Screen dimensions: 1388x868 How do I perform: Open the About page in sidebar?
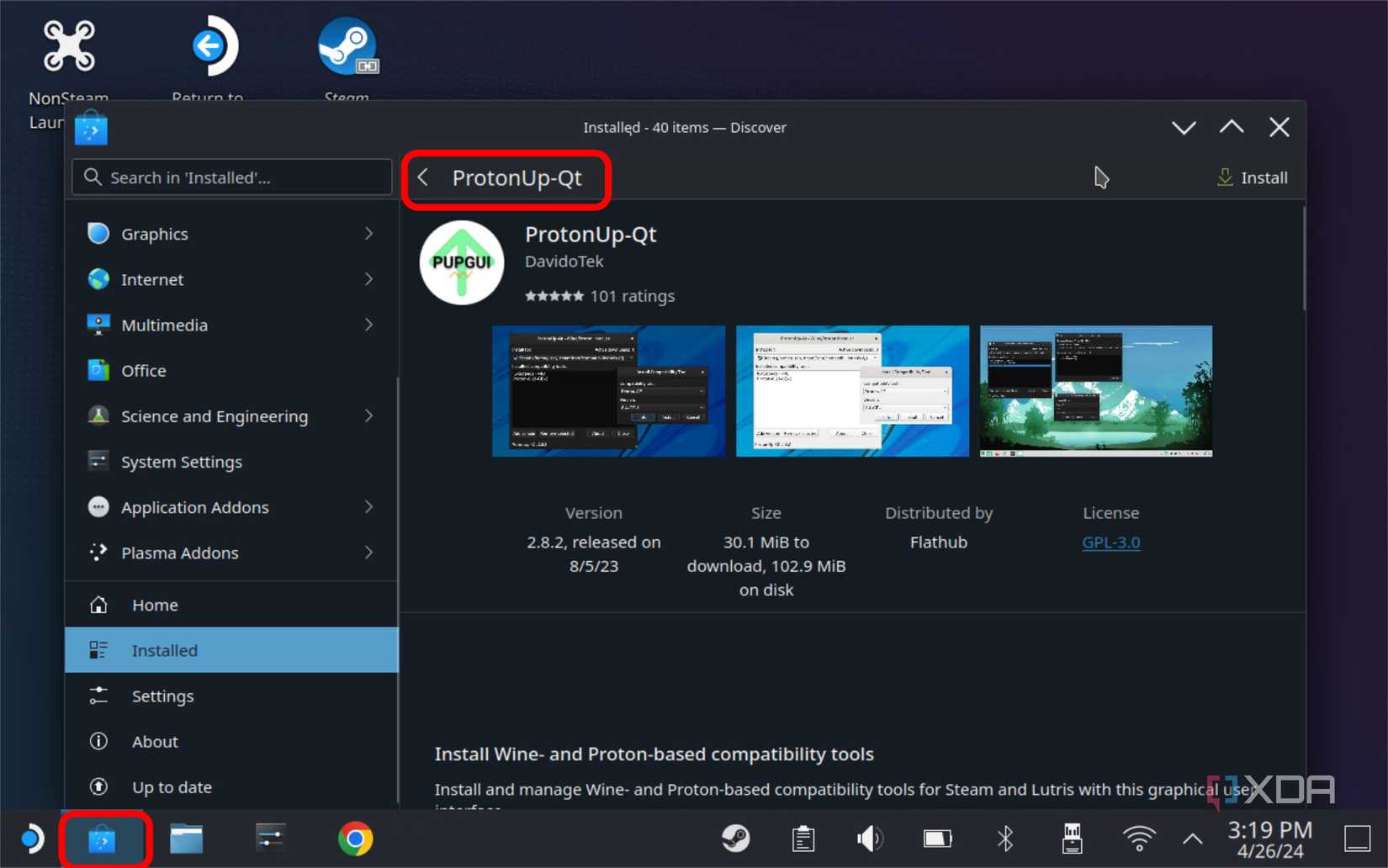pyautogui.click(x=230, y=741)
